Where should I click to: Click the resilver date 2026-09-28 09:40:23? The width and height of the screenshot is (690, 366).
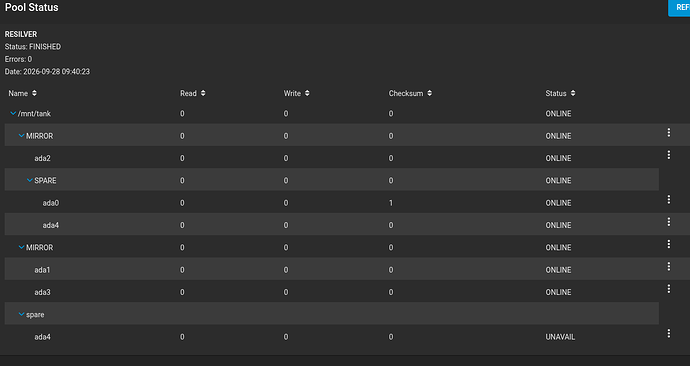56,71
